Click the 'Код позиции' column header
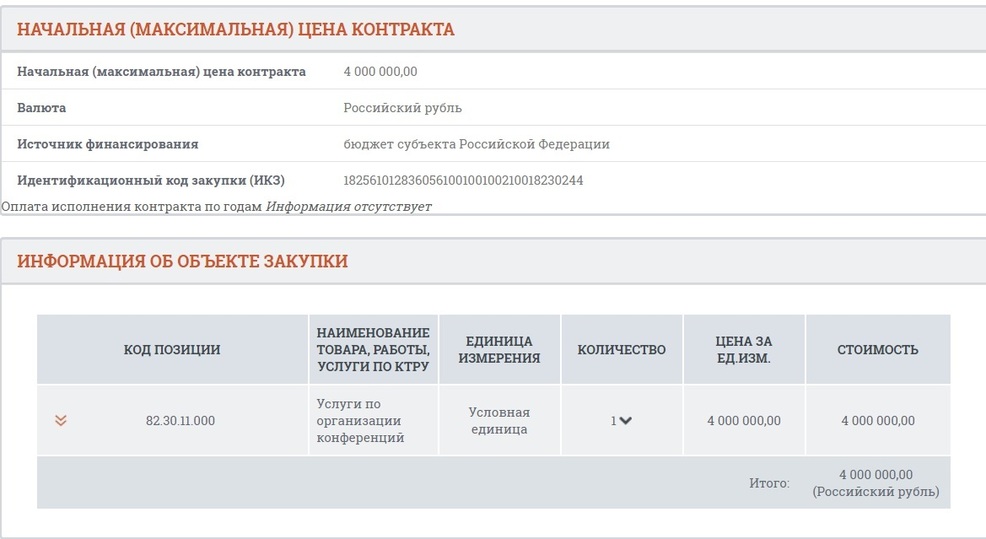Viewport: 986px width, 539px height. click(172, 350)
